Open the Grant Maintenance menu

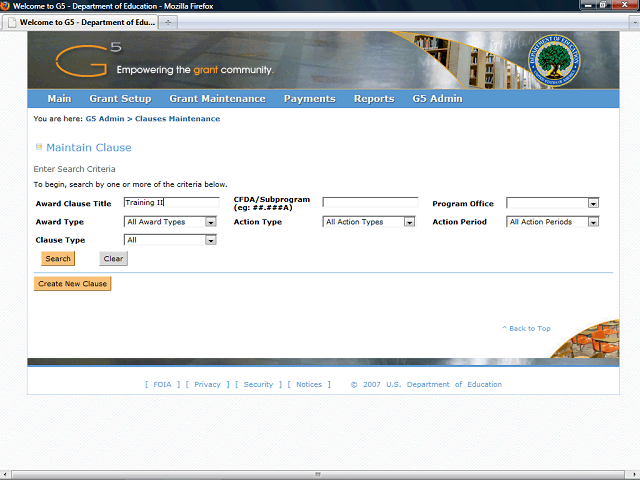(x=218, y=99)
